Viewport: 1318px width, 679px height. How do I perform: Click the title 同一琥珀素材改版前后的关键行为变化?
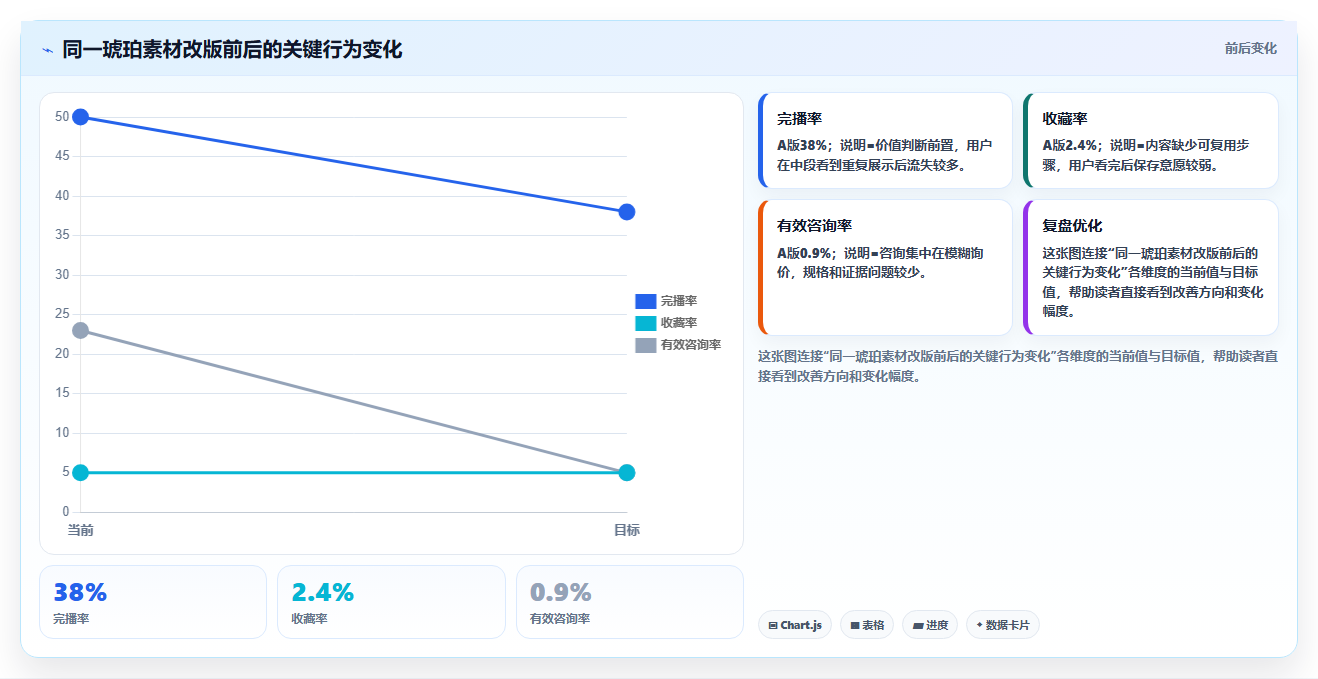pos(232,50)
